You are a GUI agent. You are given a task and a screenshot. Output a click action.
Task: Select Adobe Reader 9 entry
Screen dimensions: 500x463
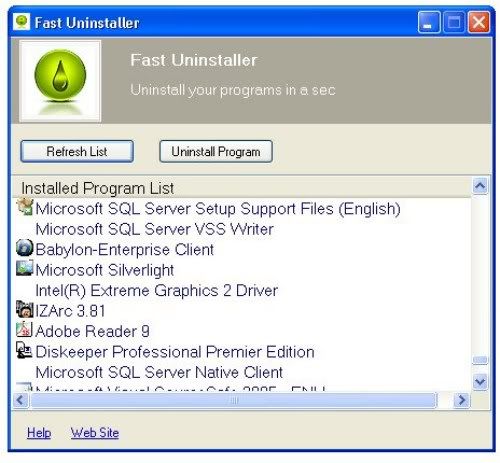pyautogui.click(x=92, y=331)
